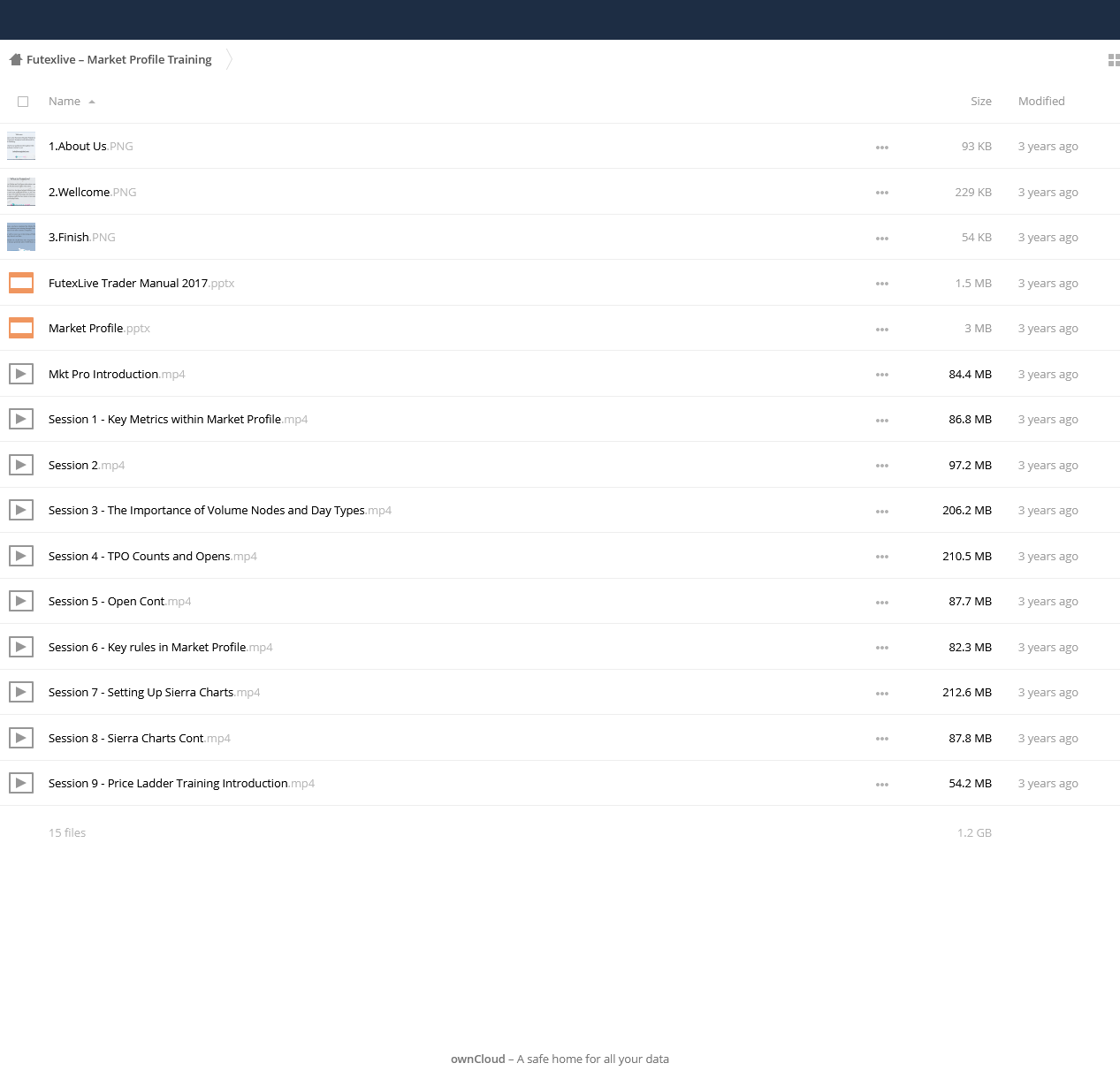Click video icon of Session 7 file
This screenshot has height=1086, width=1120.
pyautogui.click(x=21, y=692)
